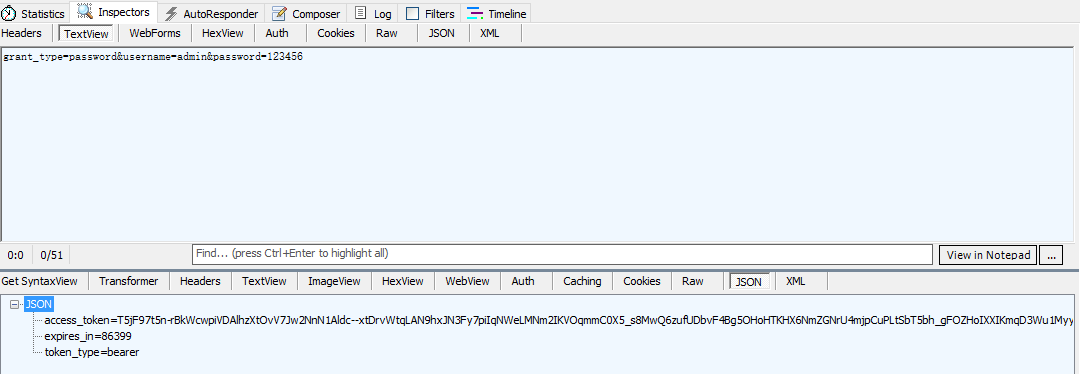Switch to the ImageView response tab

pyautogui.click(x=334, y=281)
